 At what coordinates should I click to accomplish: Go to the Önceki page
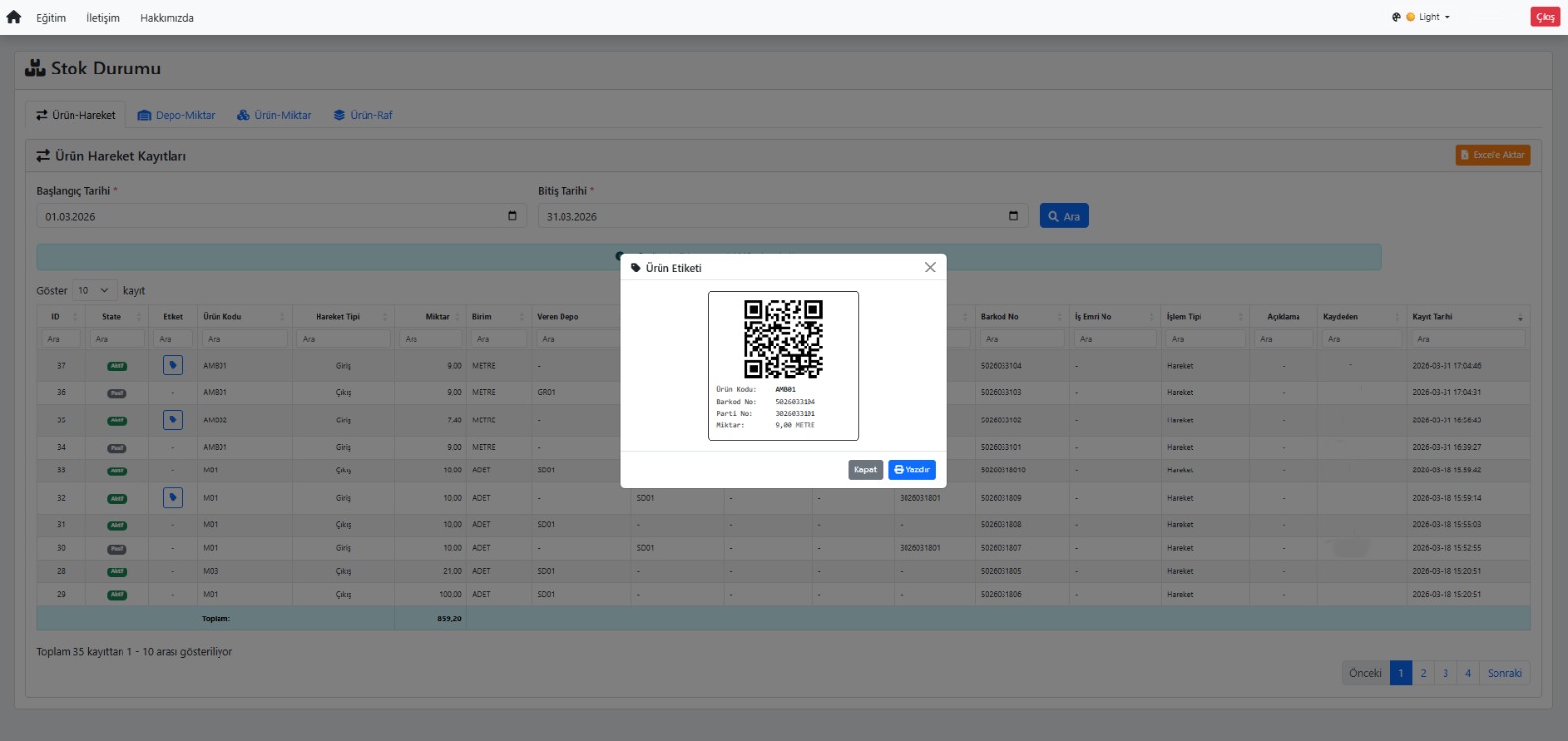(1365, 673)
